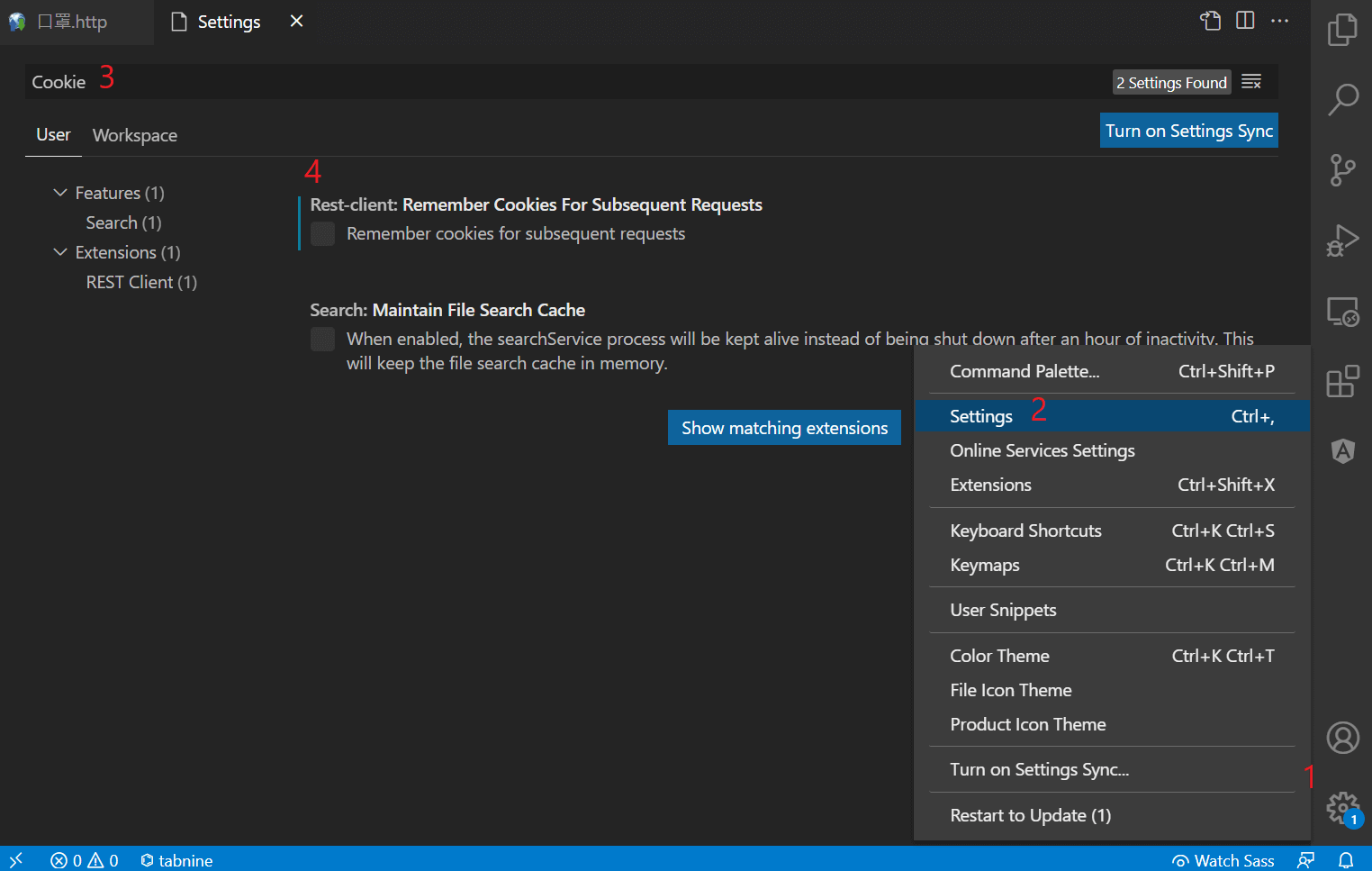Collapse the Features group

[x=60, y=193]
